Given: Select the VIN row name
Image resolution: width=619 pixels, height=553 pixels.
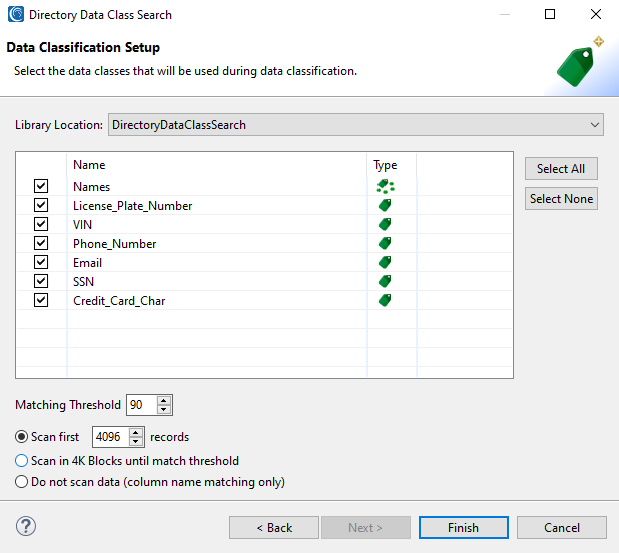Looking at the screenshot, I should click(83, 225).
